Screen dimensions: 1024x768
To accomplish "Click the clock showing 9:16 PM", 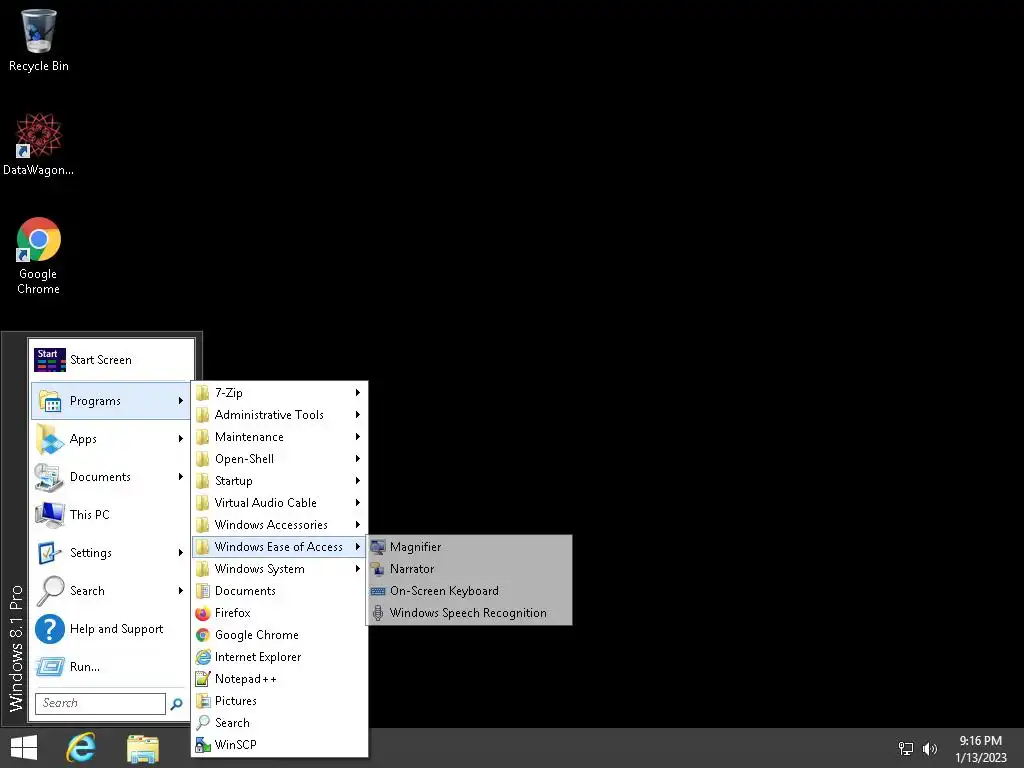I will coord(980,749).
